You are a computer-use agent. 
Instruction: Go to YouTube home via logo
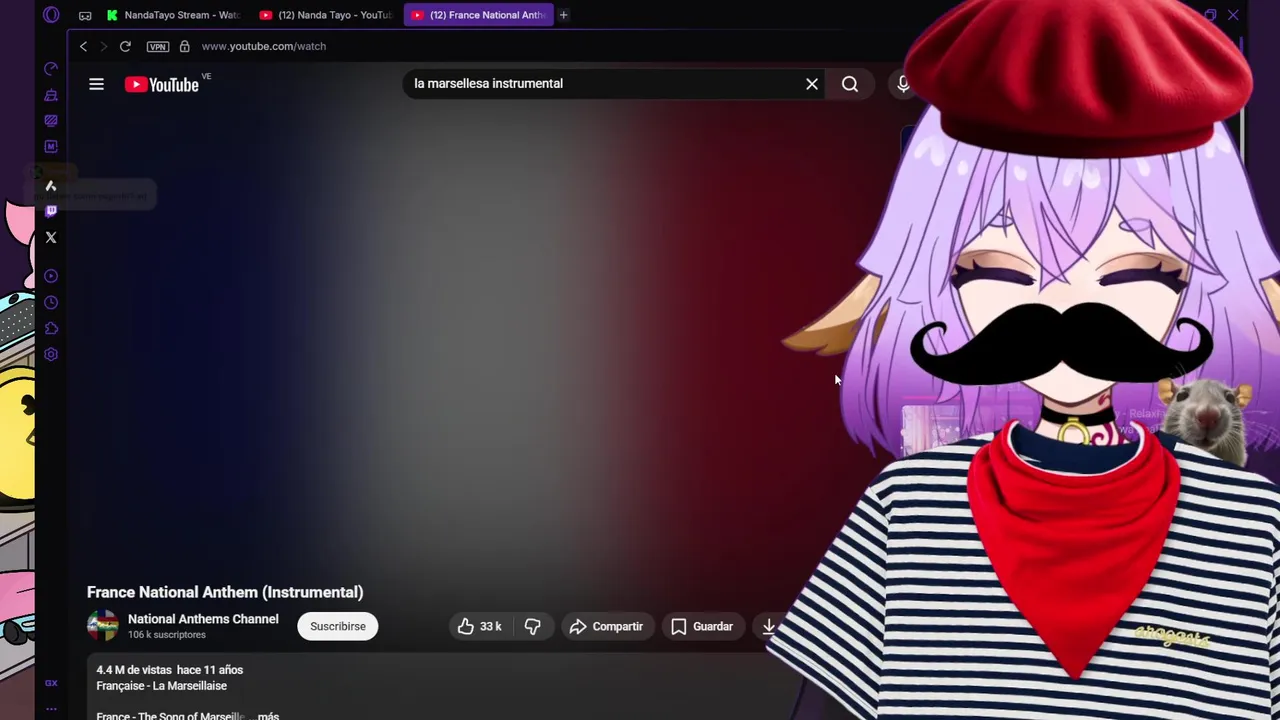[162, 85]
